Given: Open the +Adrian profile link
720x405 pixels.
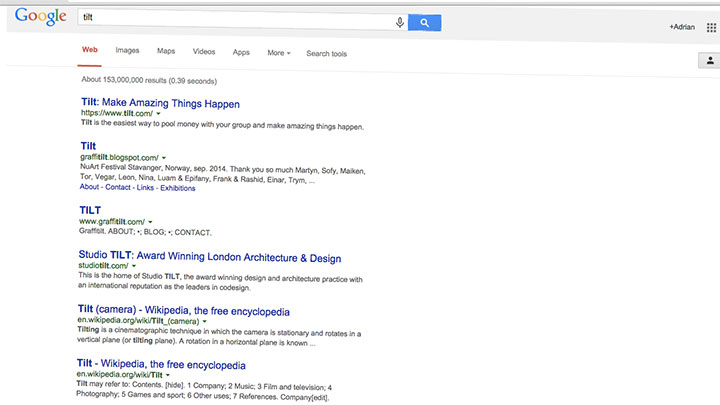Looking at the screenshot, I should 682,27.
